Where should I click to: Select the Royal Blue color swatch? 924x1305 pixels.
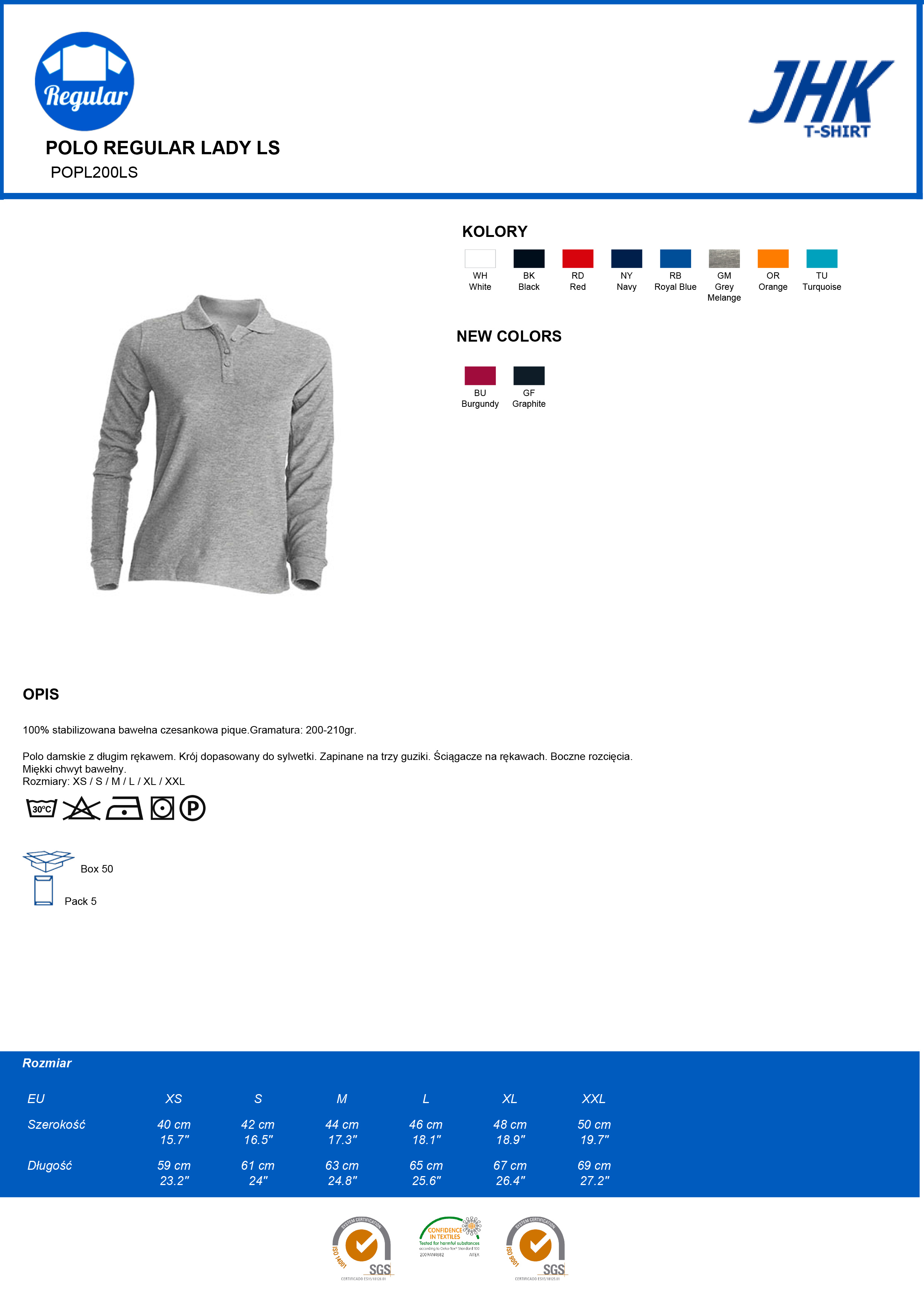(675, 259)
